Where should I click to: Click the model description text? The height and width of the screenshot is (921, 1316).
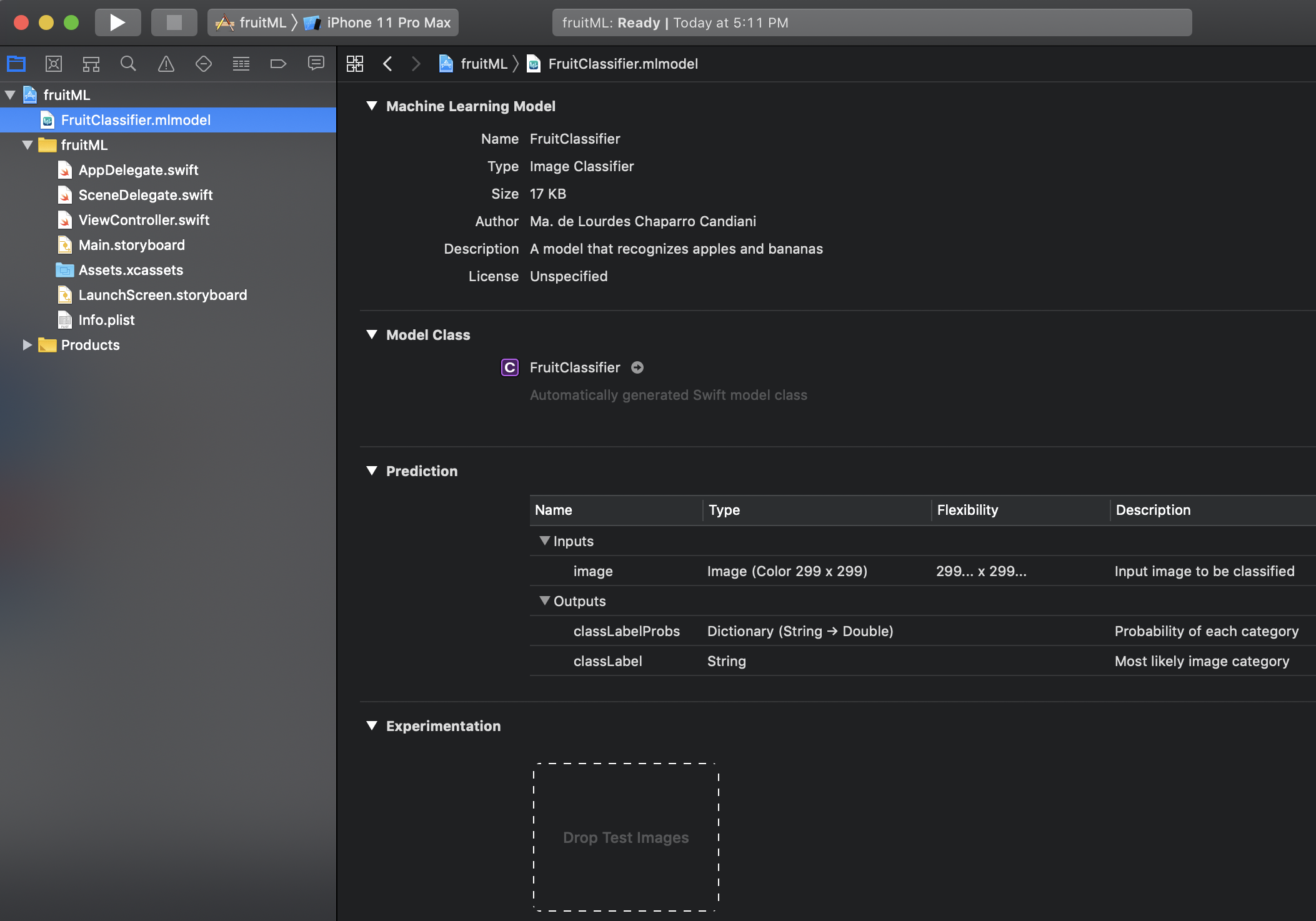[676, 249]
